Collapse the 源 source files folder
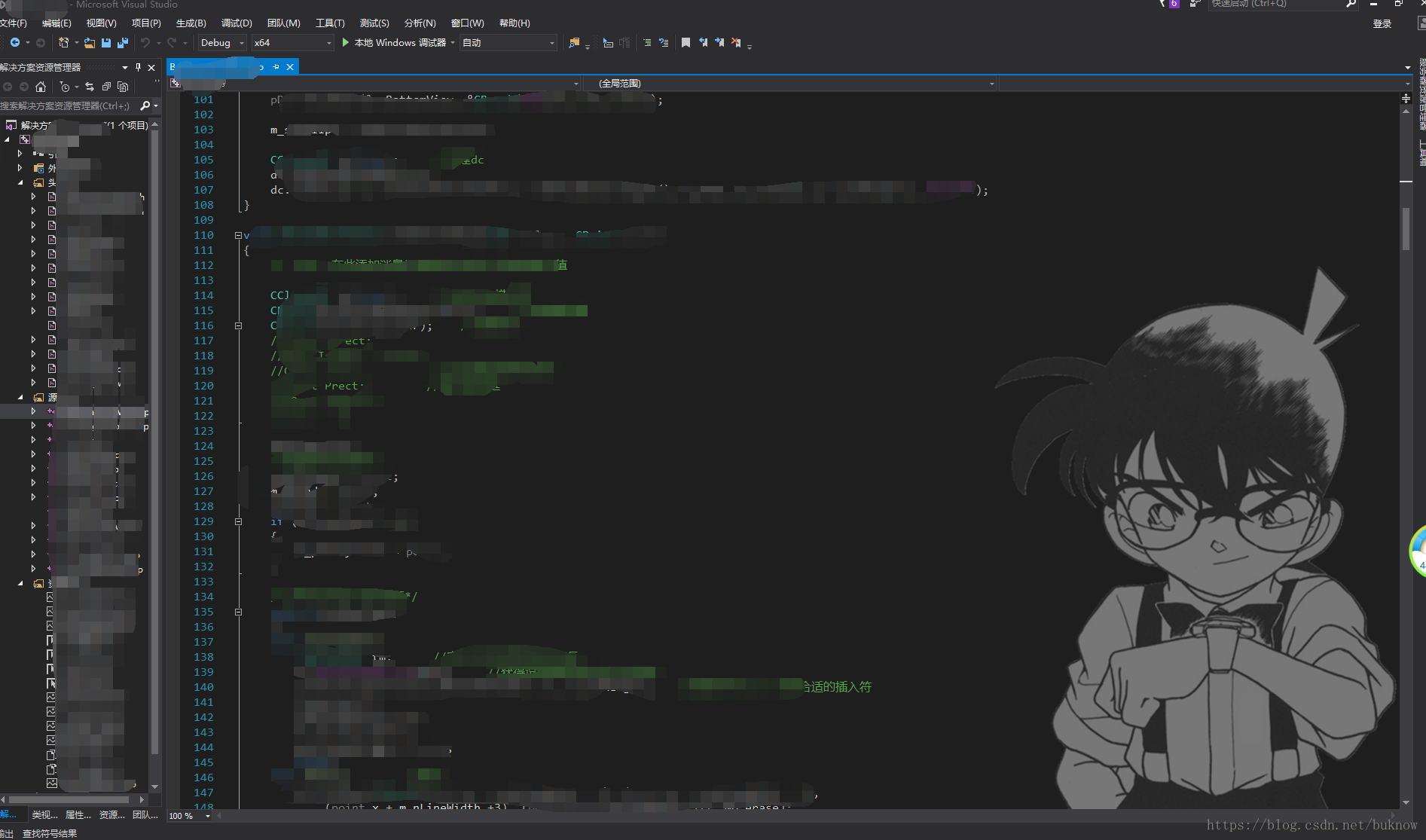Image resolution: width=1426 pixels, height=840 pixels. (x=20, y=397)
